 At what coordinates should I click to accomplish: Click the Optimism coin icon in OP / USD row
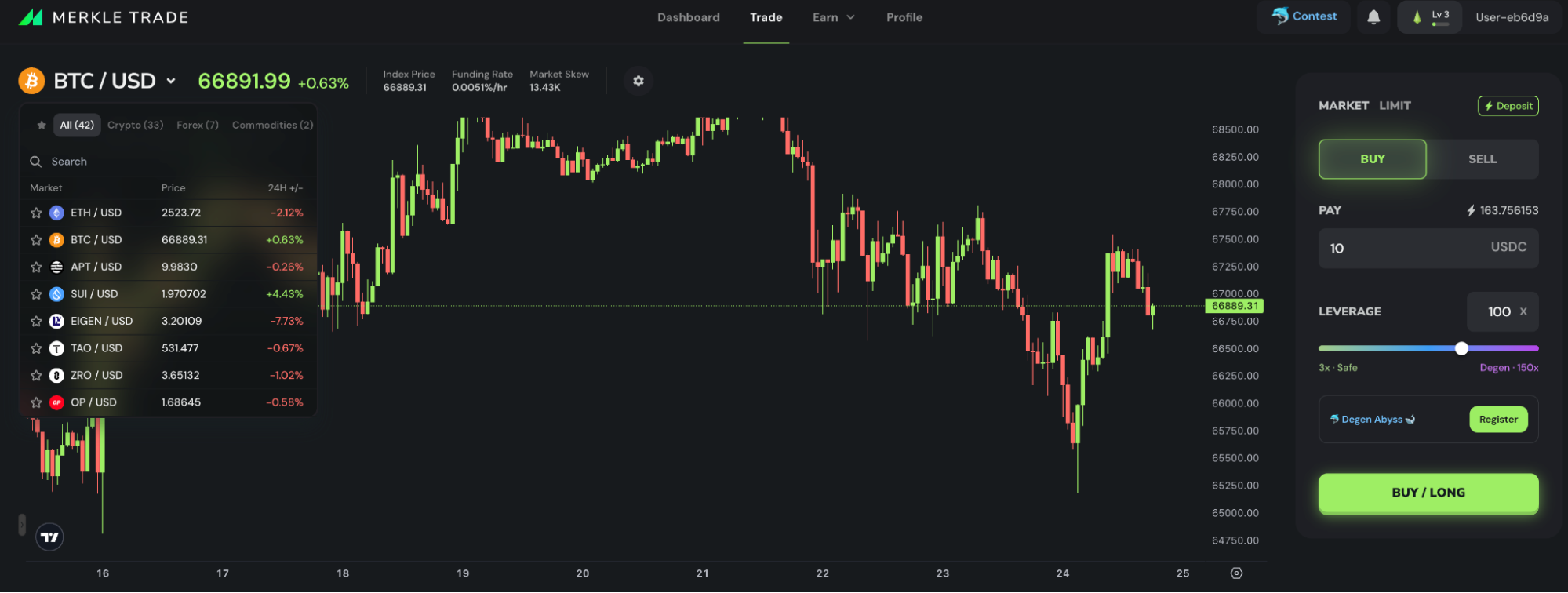pyautogui.click(x=56, y=402)
